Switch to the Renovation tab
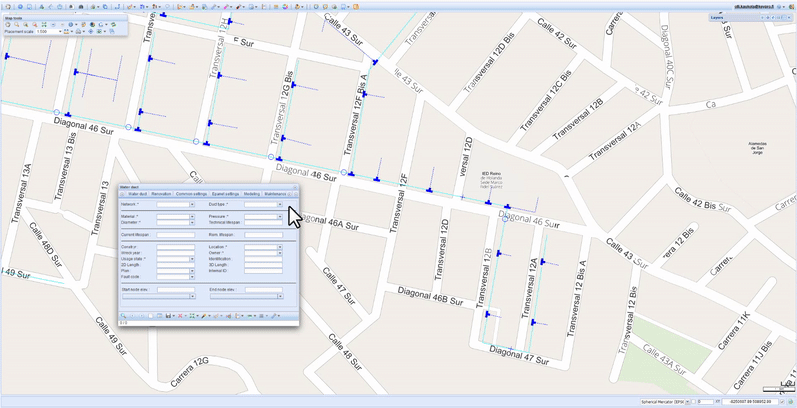Image resolution: width=797 pixels, height=408 pixels. [161, 194]
